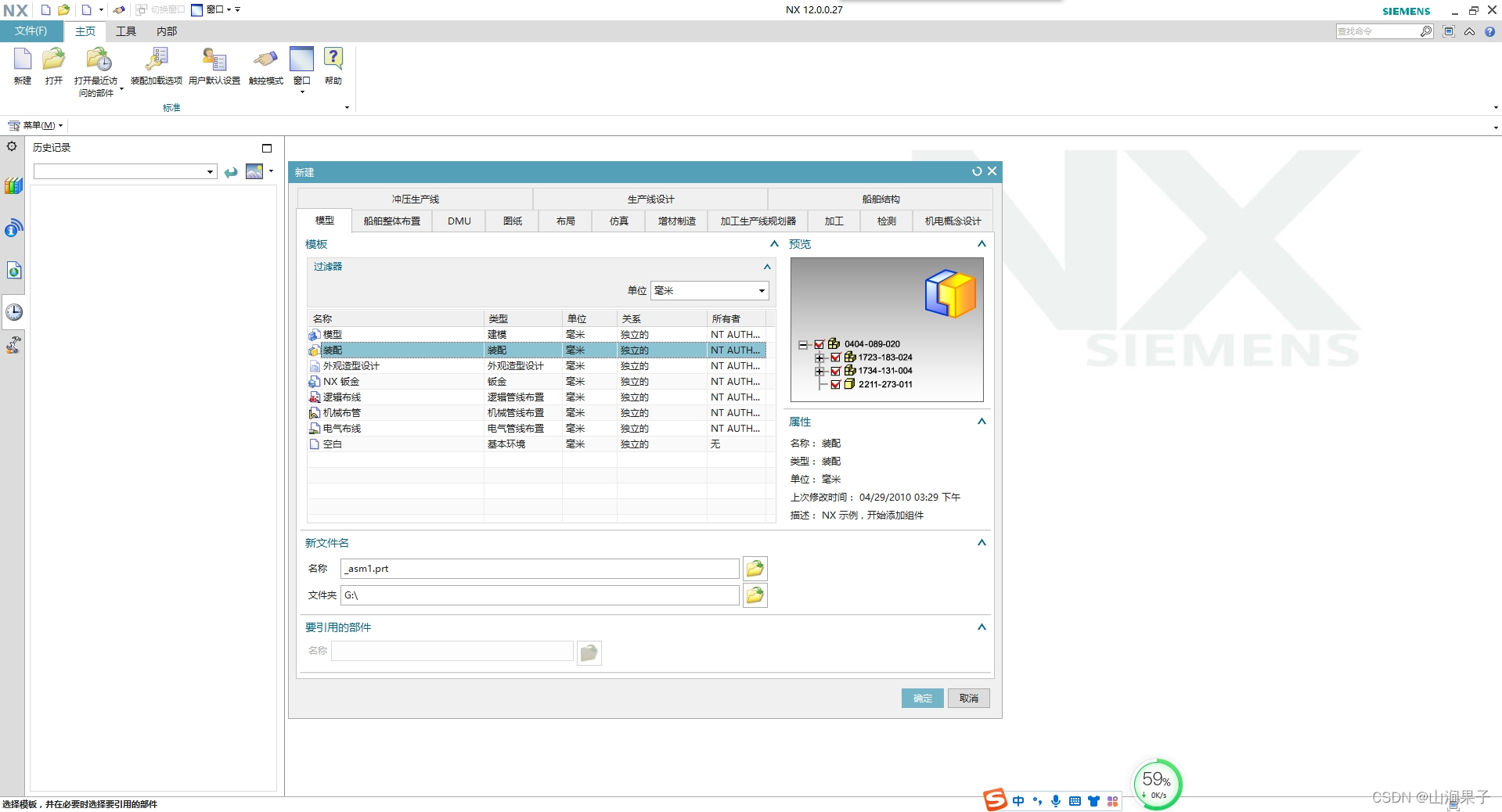Click the new file 名称 input field
The height and width of the screenshot is (812, 1502).
540,569
